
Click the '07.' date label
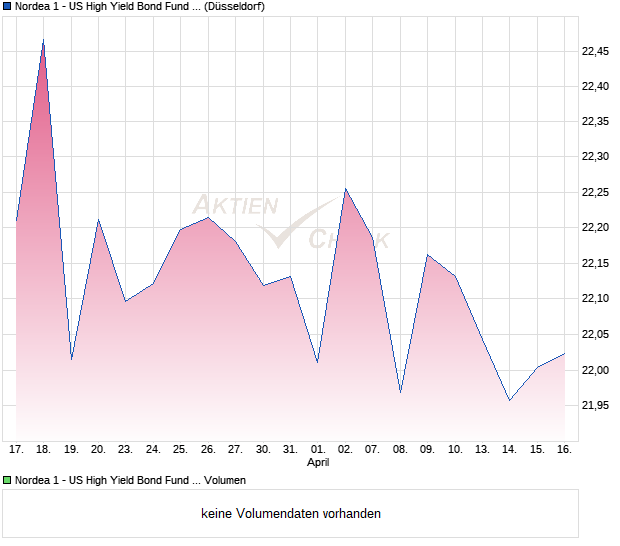coord(372,450)
